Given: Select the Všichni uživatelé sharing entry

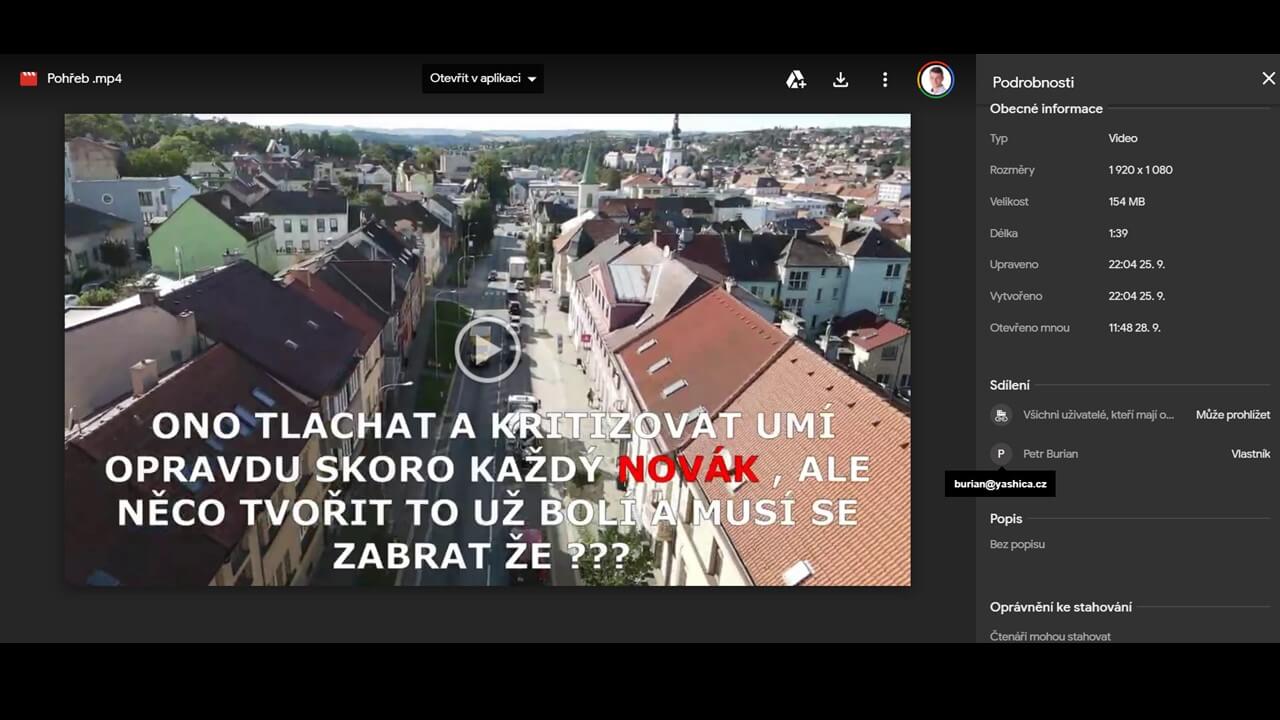Looking at the screenshot, I should 1098,415.
